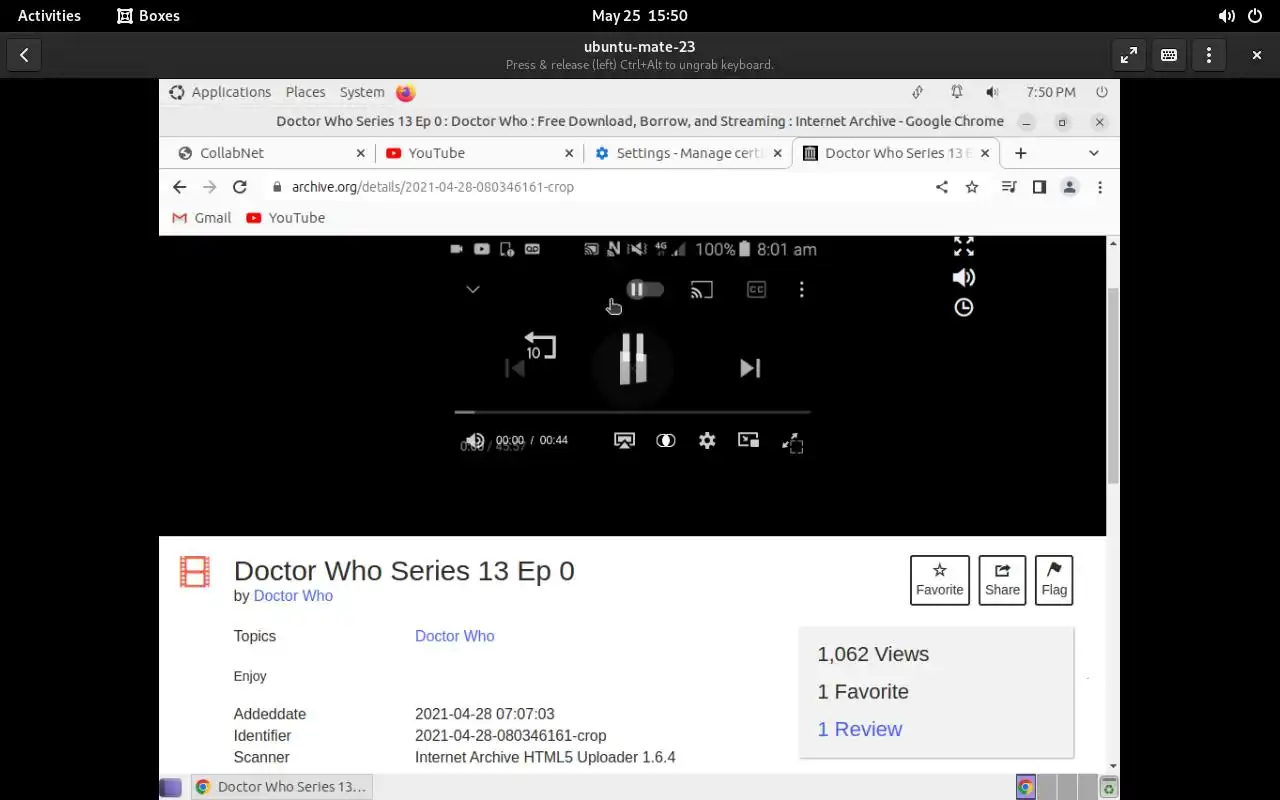Viewport: 1280px width, 800px height.
Task: Open the YouTube bookmark
Action: 286,217
